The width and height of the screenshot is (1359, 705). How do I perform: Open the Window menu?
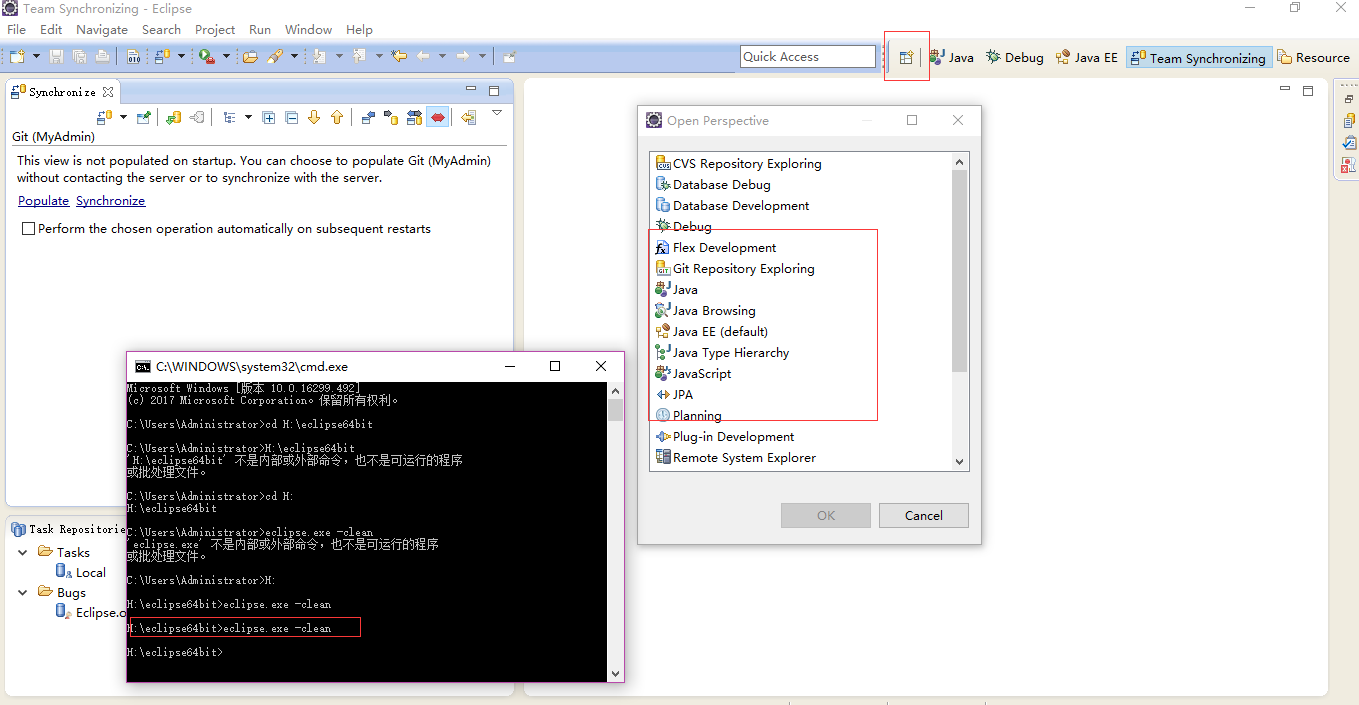tap(309, 30)
